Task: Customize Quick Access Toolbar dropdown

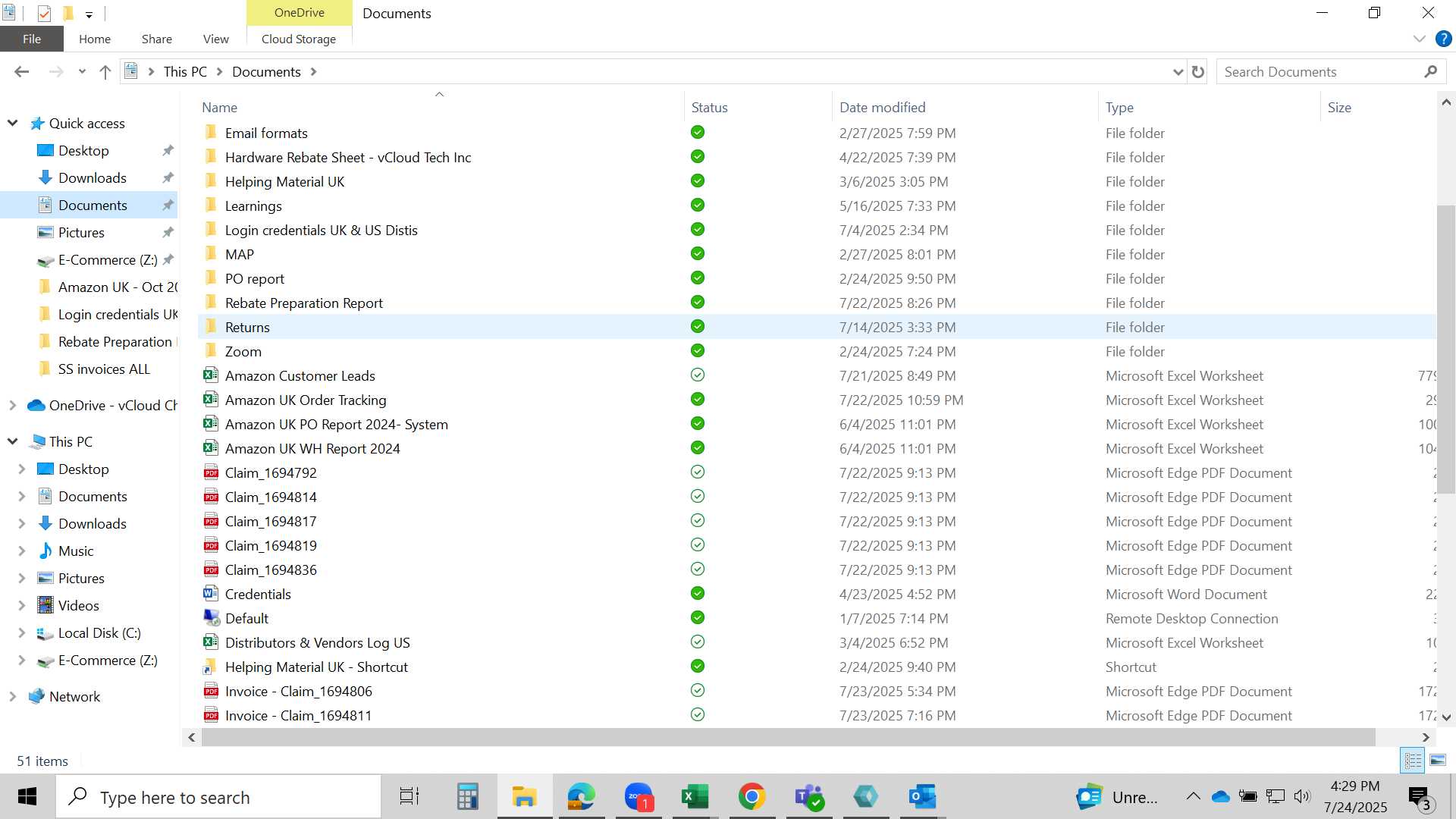Action: (x=89, y=14)
